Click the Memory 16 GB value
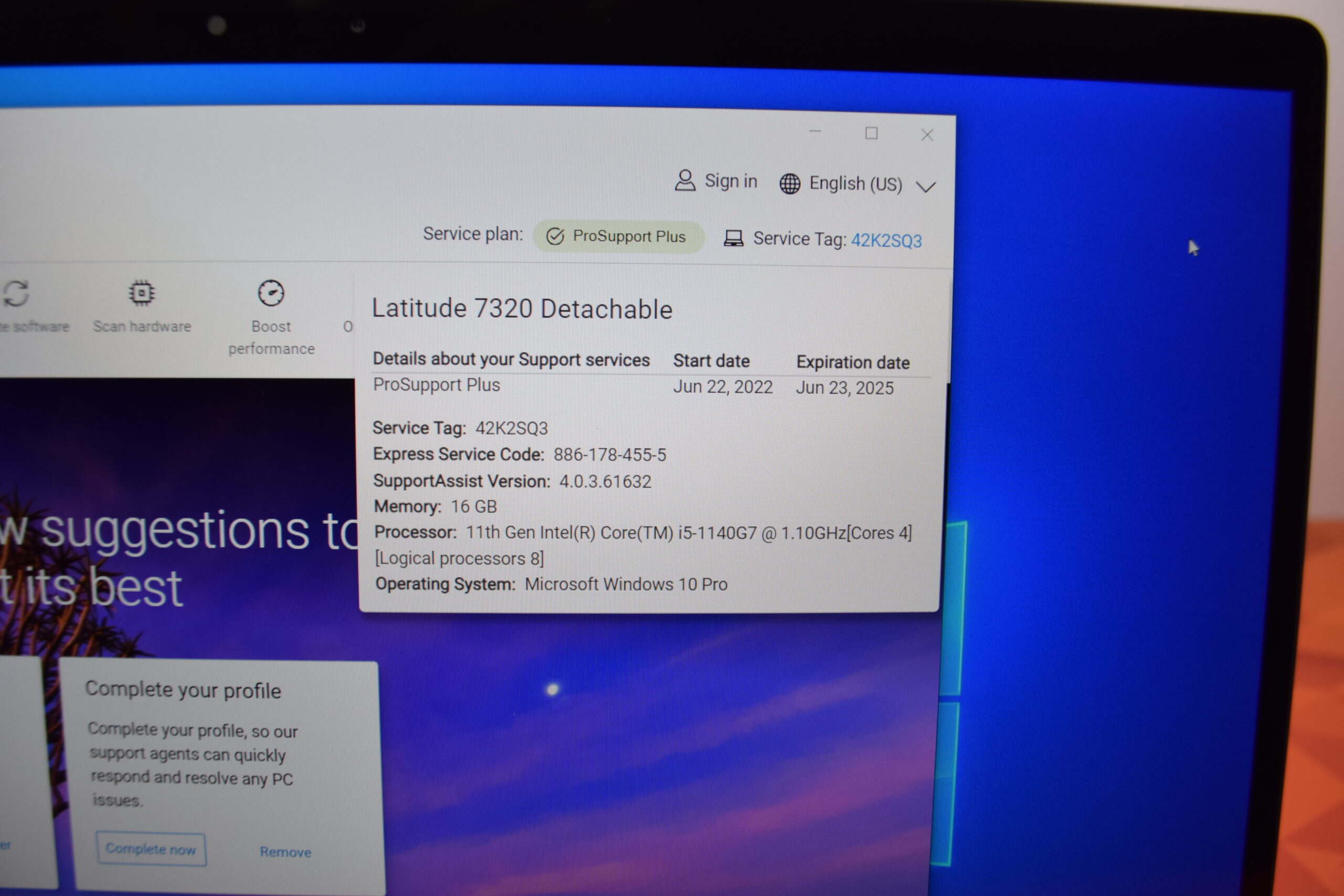This screenshot has width=1344, height=896. click(474, 507)
